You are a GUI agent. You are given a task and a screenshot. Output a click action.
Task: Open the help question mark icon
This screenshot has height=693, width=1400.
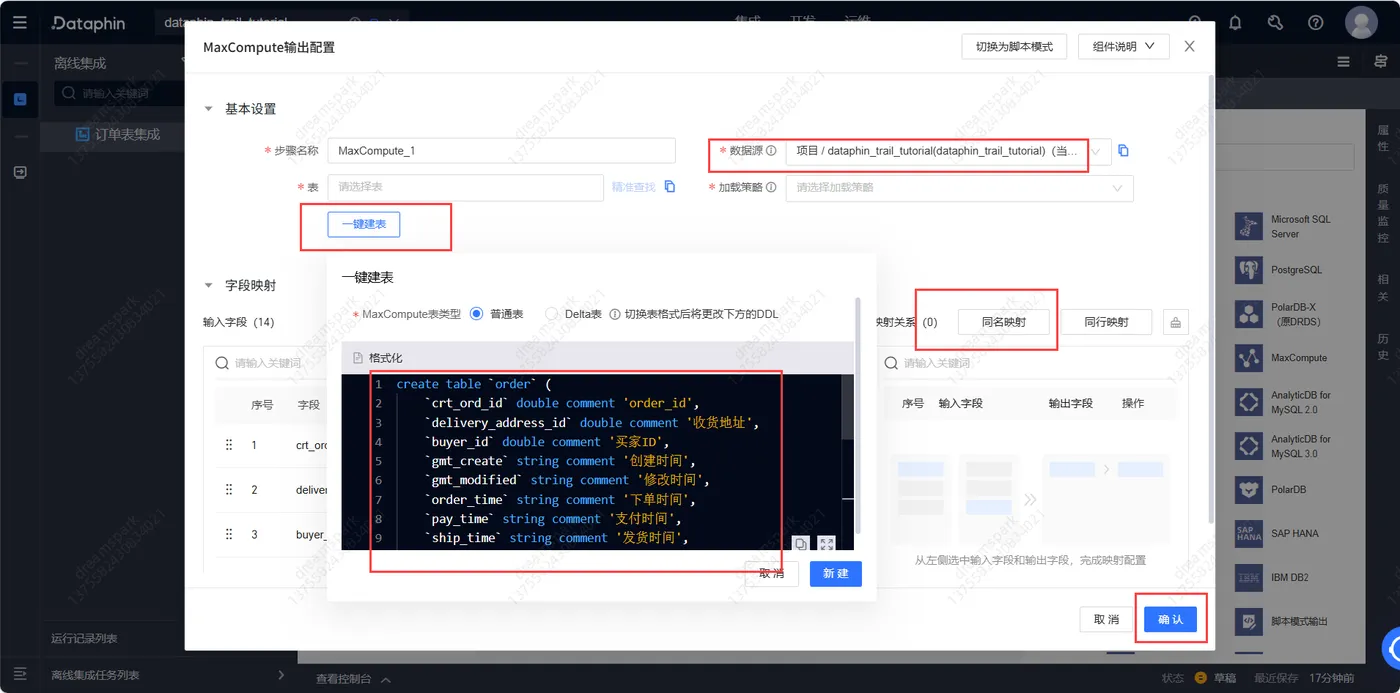click(1315, 22)
